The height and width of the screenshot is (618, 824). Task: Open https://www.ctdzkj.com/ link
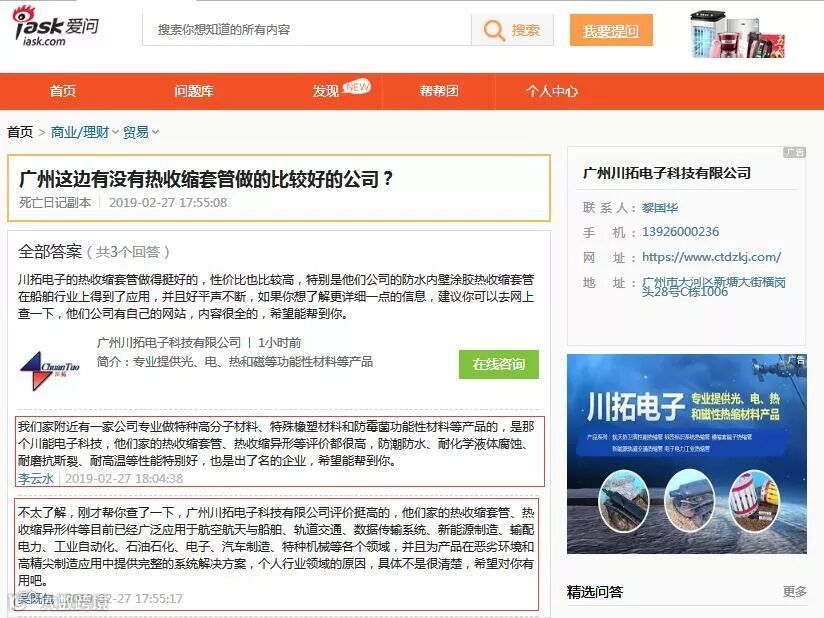tap(712, 257)
